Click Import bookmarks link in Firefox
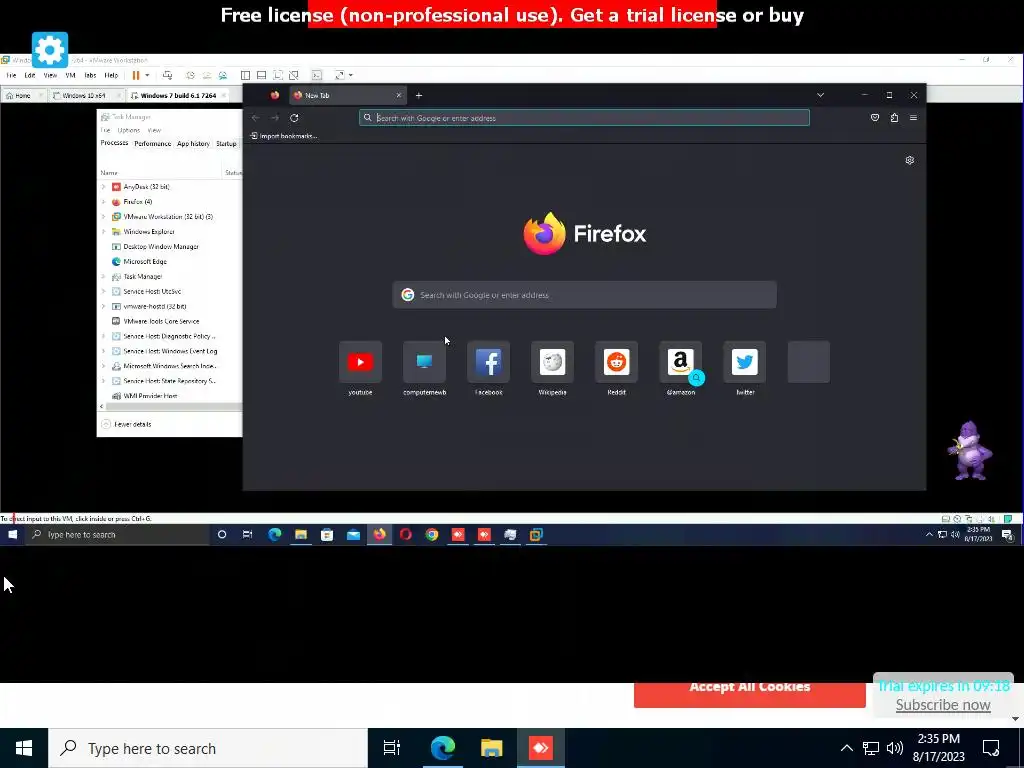The image size is (1024, 768). coord(284,136)
